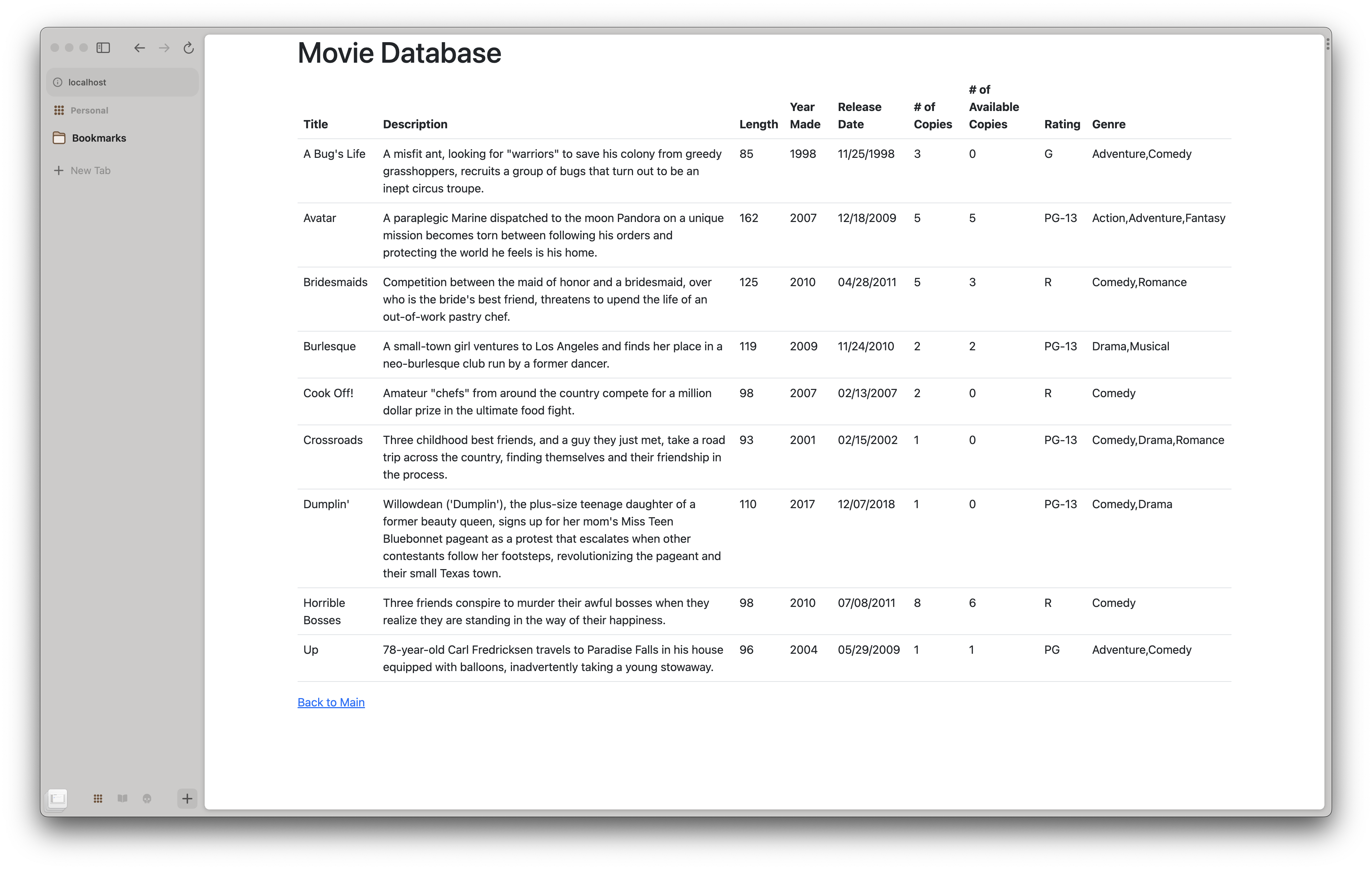Click the Title column header
Viewport: 1372px width, 870px height.
pyautogui.click(x=315, y=124)
